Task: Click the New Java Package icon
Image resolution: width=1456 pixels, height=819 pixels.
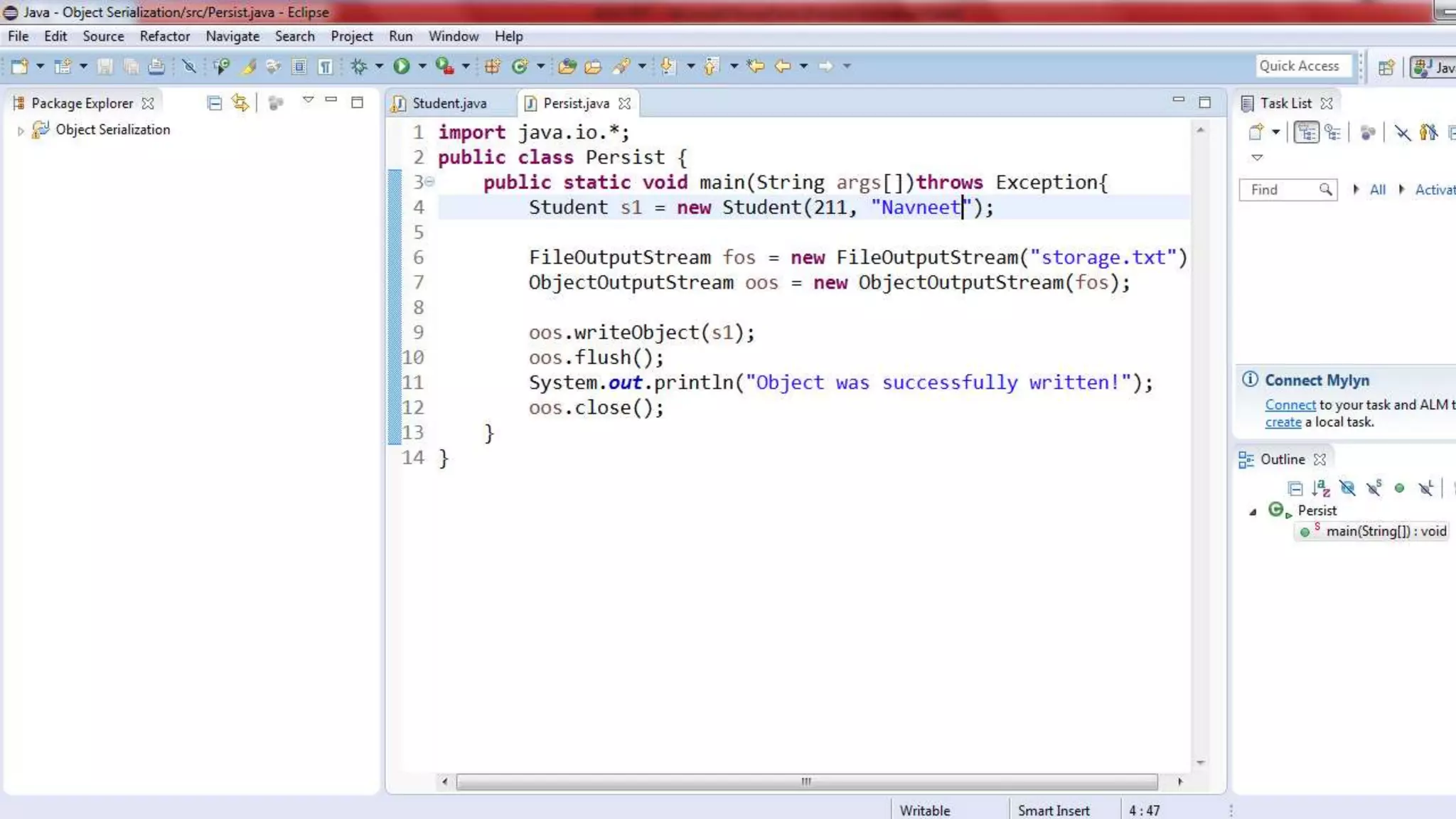Action: [x=492, y=66]
